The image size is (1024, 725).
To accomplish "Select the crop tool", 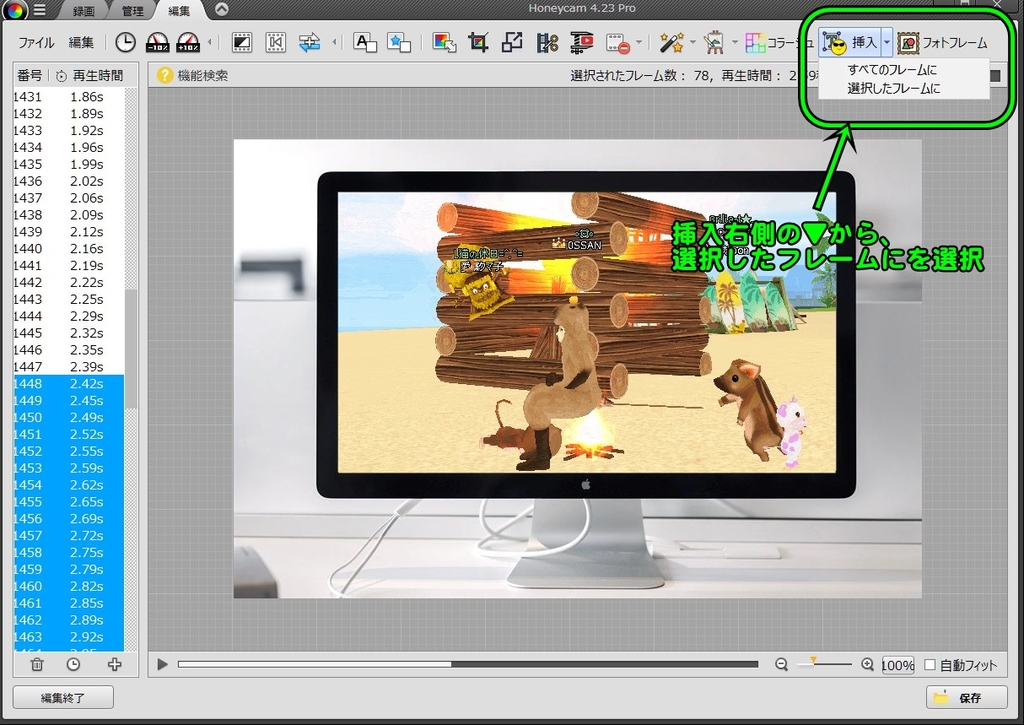I will point(478,43).
